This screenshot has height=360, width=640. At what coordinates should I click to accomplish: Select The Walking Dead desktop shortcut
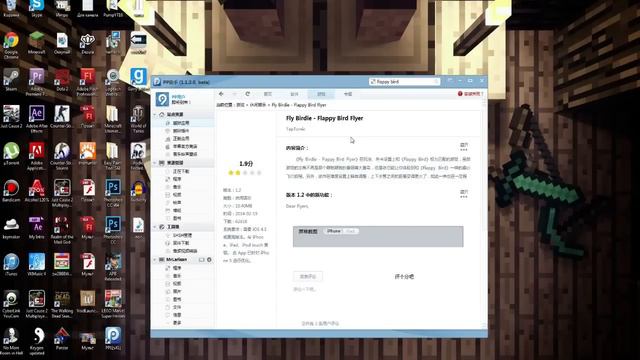point(62,304)
